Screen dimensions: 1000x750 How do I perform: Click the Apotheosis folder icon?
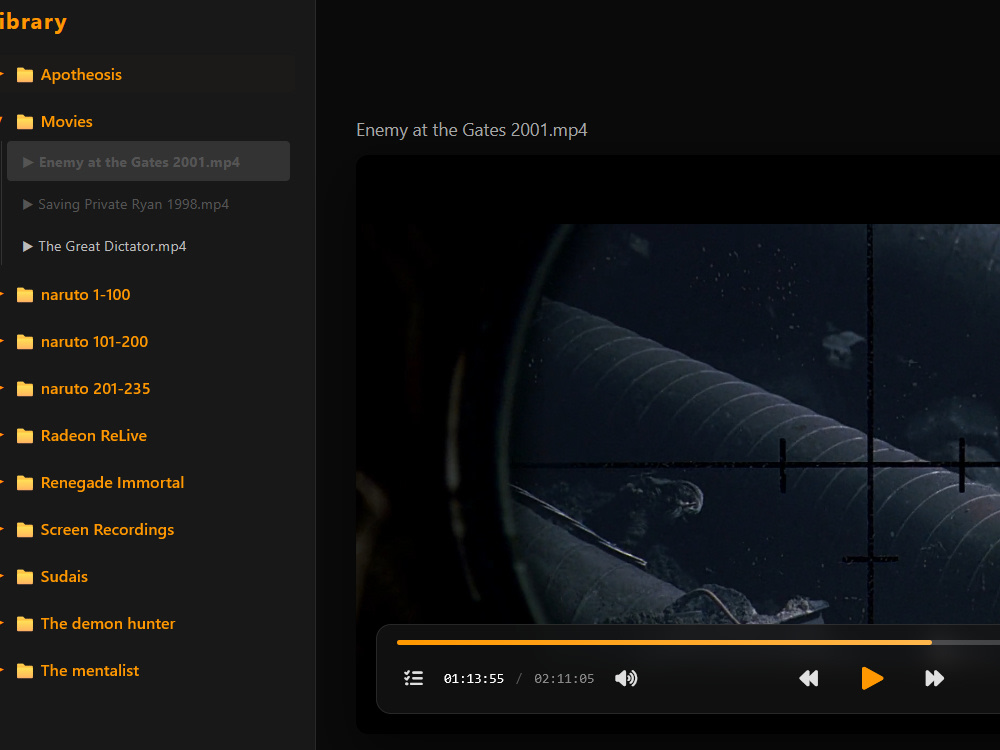[25, 75]
